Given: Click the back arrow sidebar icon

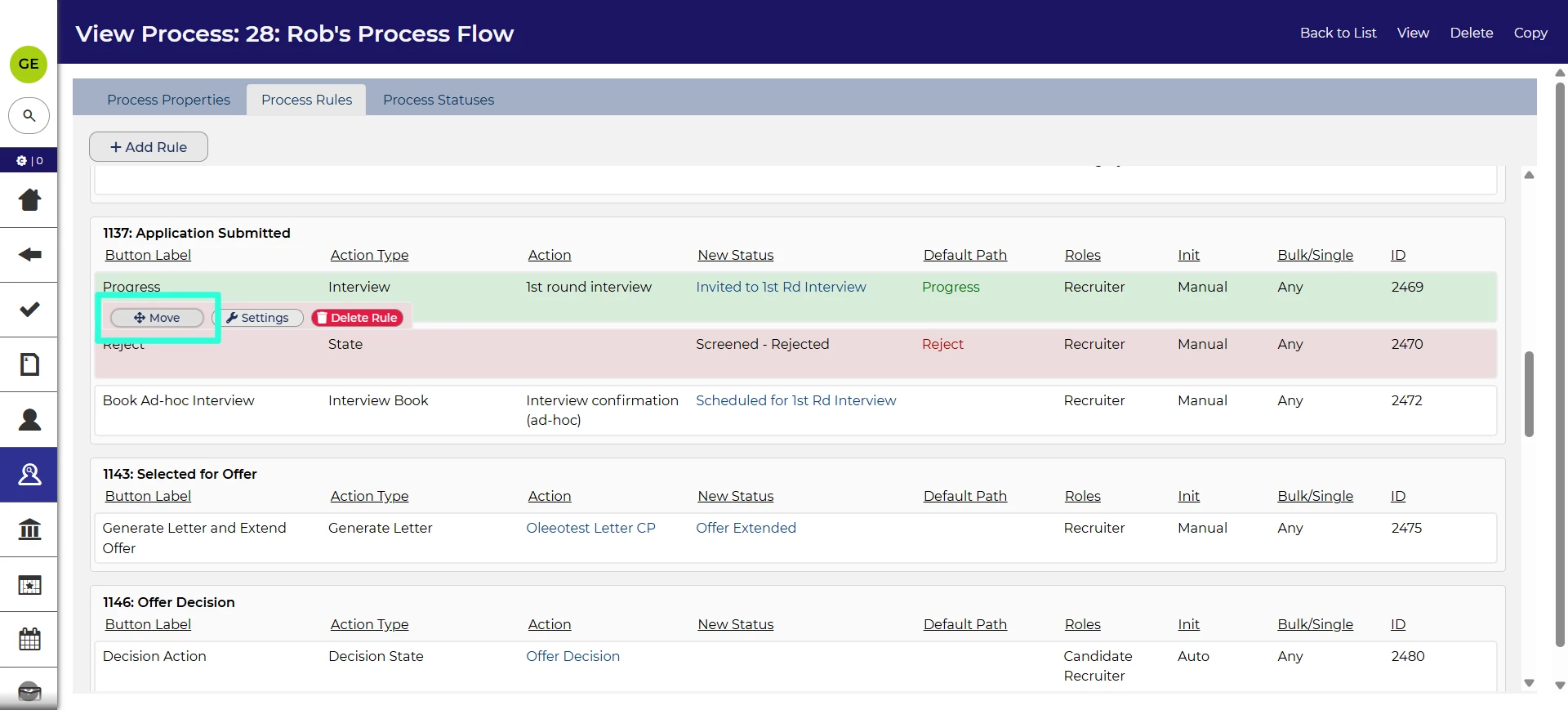Looking at the screenshot, I should click(x=29, y=255).
